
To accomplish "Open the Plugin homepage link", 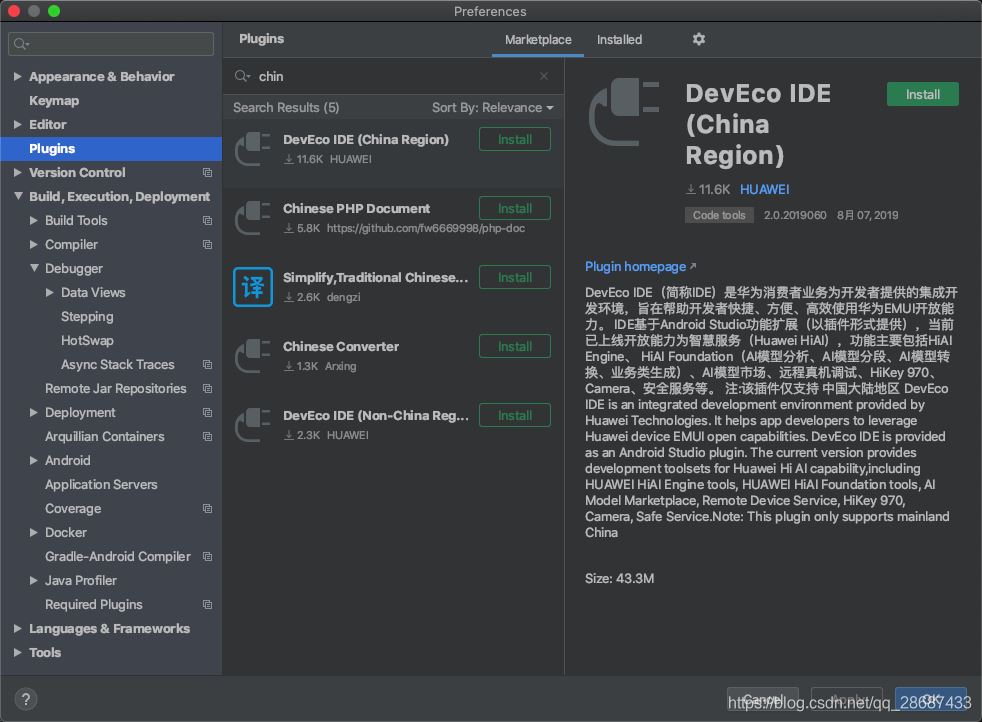I will tap(635, 266).
